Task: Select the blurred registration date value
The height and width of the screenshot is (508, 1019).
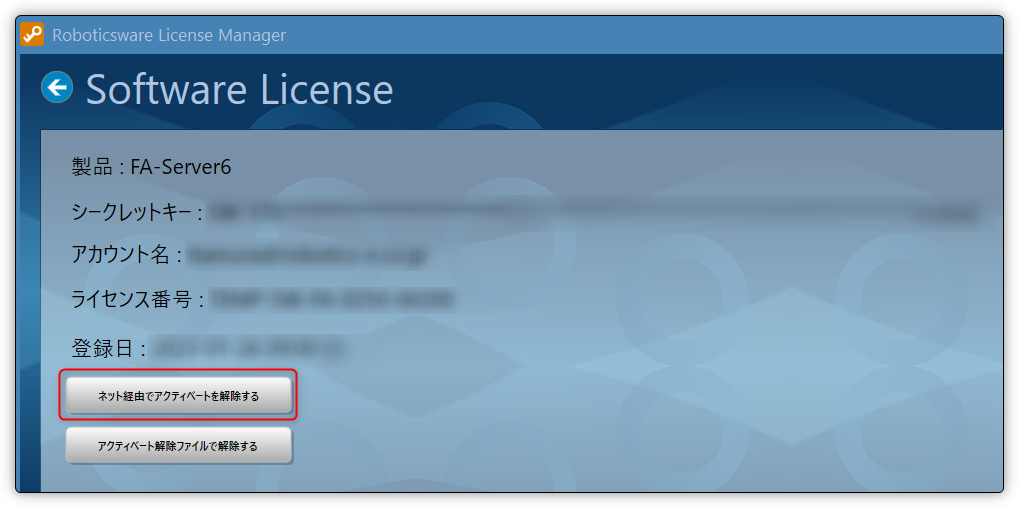Action: pos(249,349)
